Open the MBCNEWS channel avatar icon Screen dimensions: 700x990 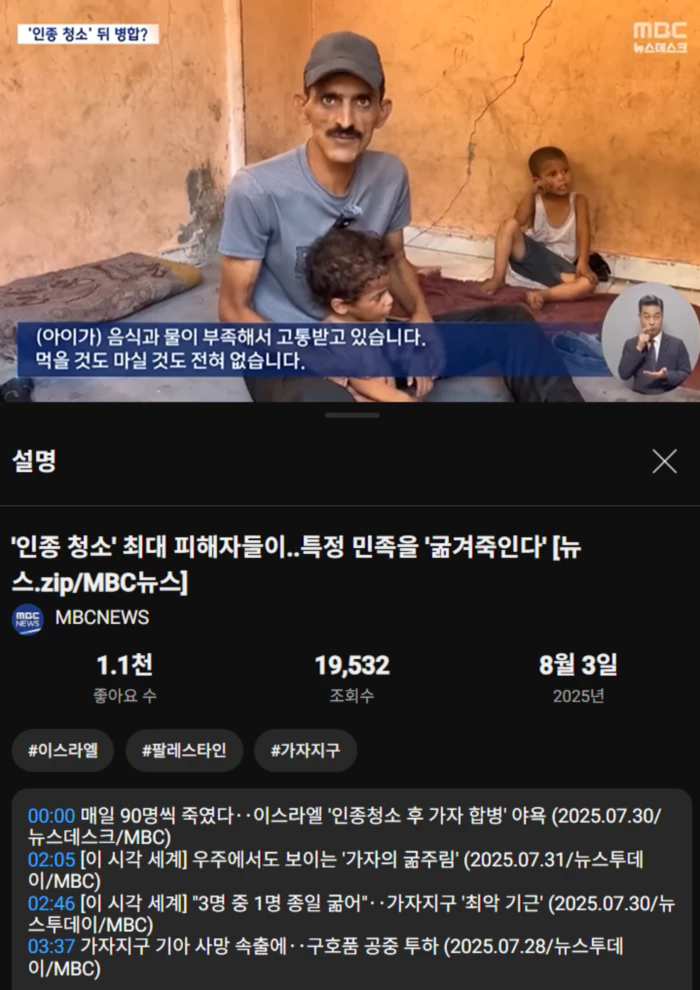28,619
